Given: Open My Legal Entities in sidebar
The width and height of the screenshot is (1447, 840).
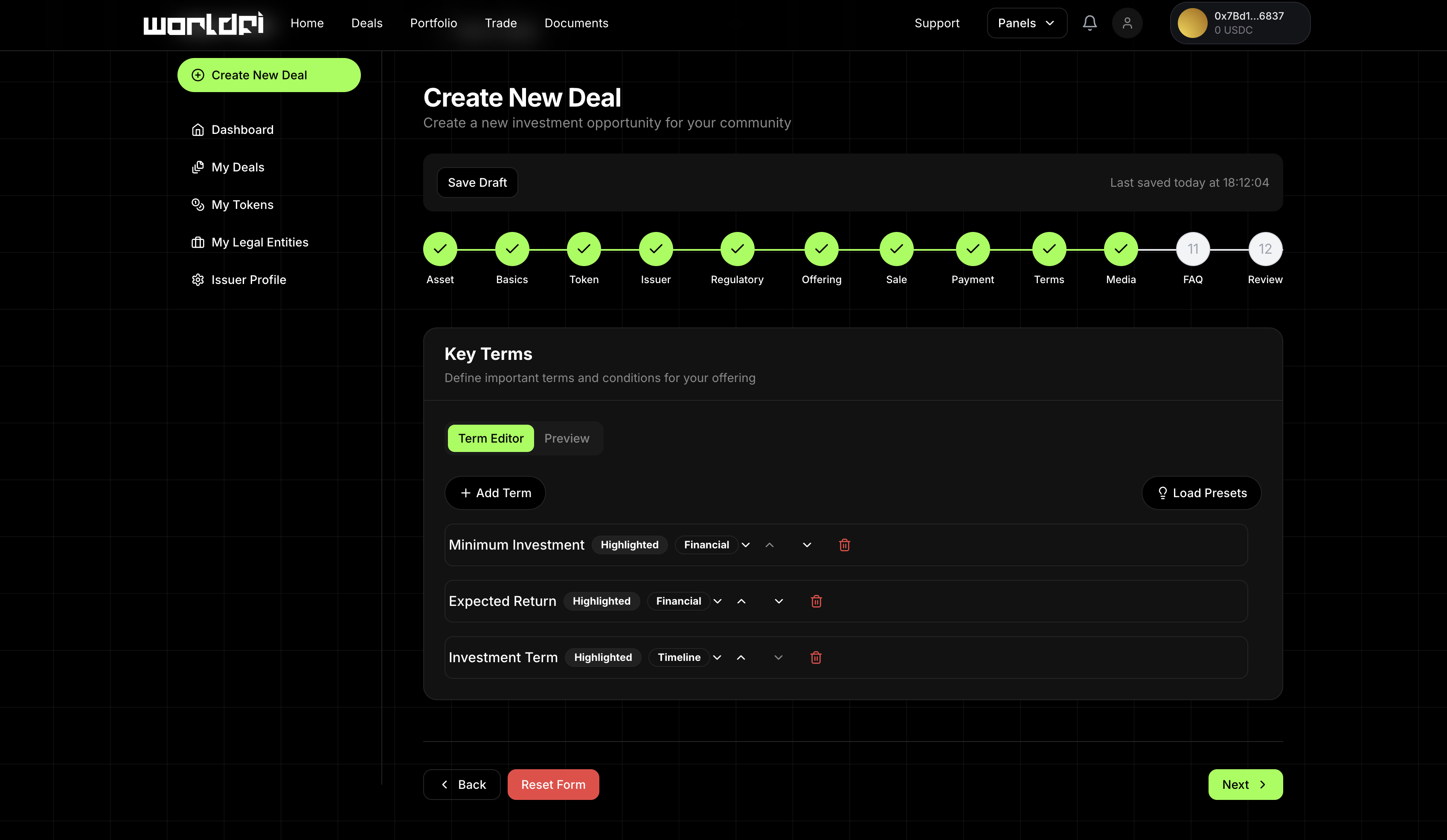Looking at the screenshot, I should (x=259, y=242).
